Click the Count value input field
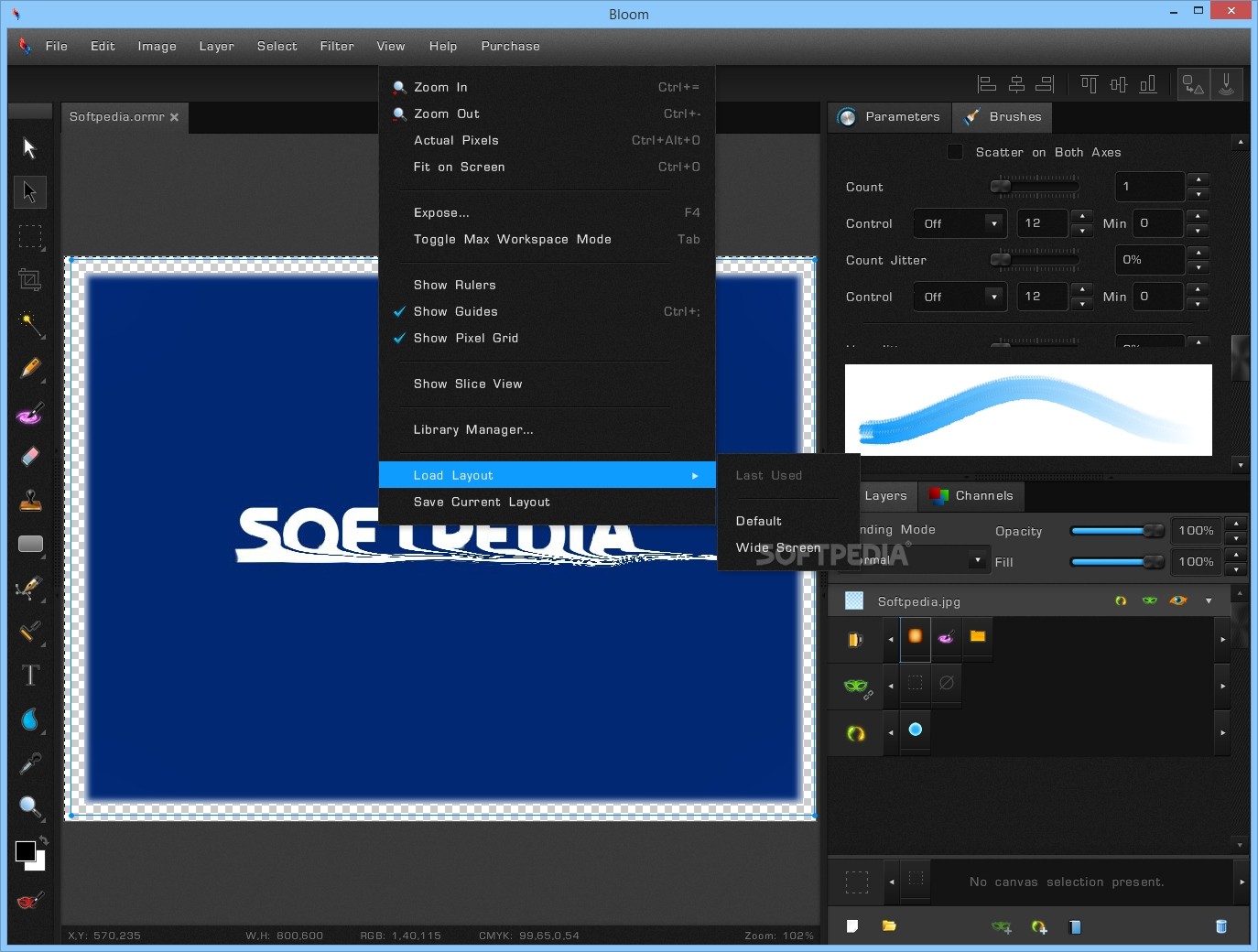 click(1150, 187)
